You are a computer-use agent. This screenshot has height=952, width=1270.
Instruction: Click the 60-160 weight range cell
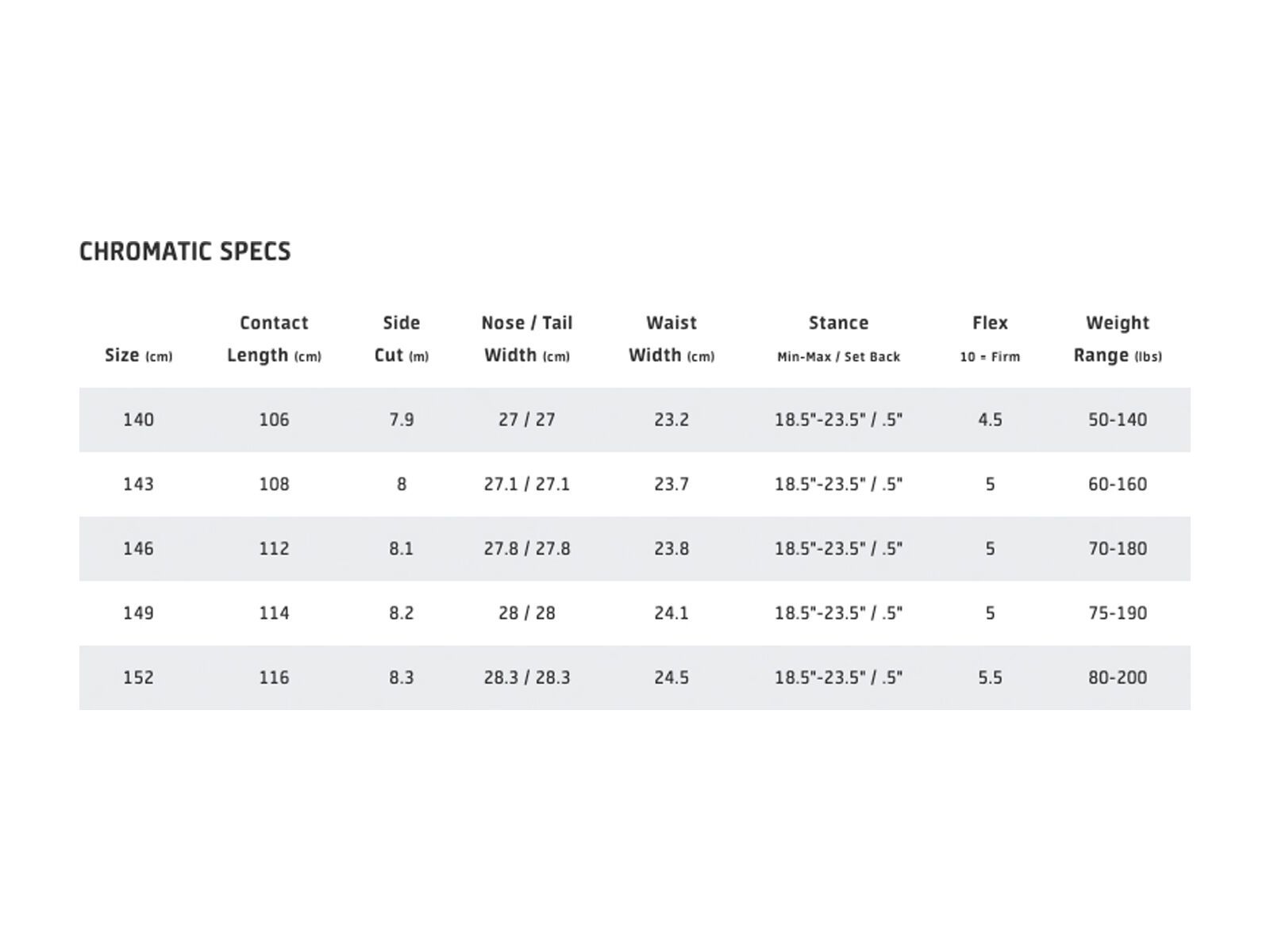pyautogui.click(x=1117, y=484)
